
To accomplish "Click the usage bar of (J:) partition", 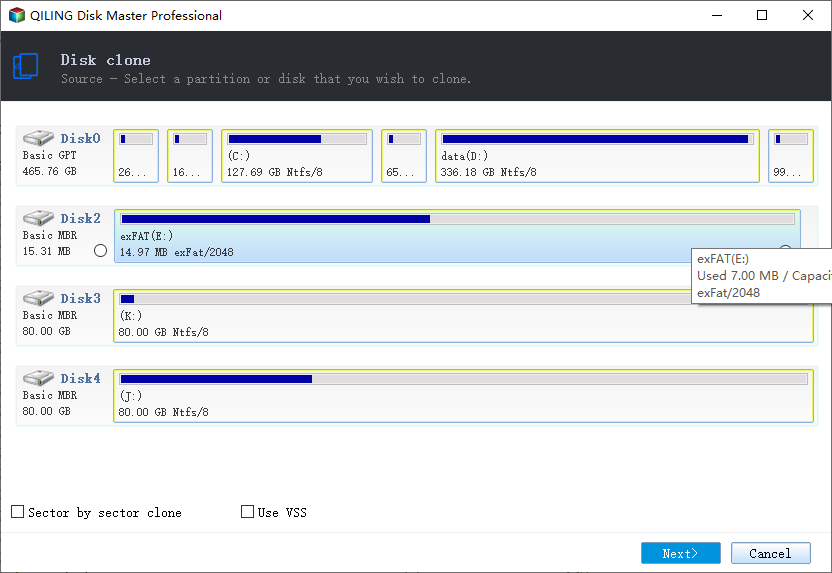I will 463,379.
